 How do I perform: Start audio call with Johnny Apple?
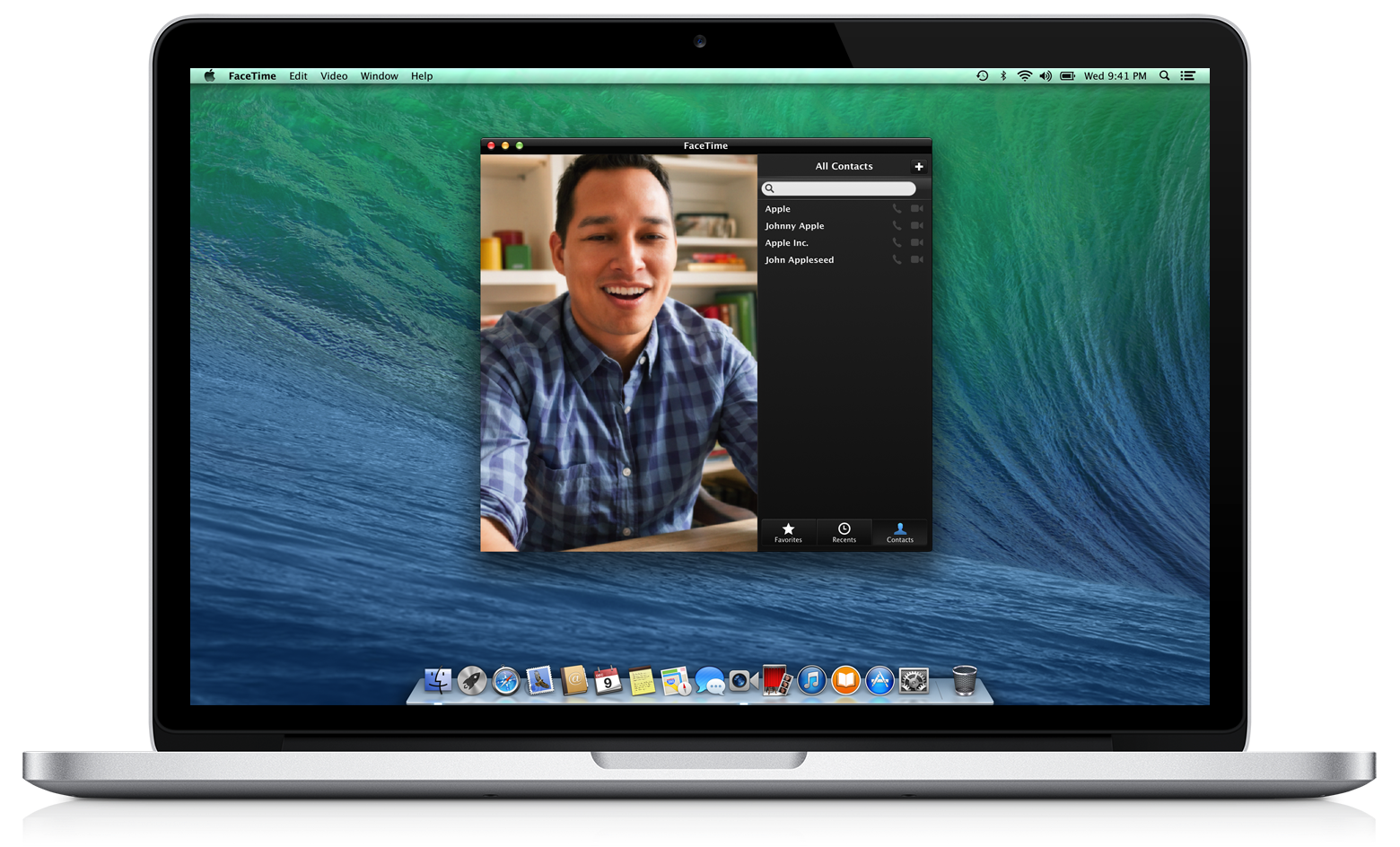[x=897, y=226]
